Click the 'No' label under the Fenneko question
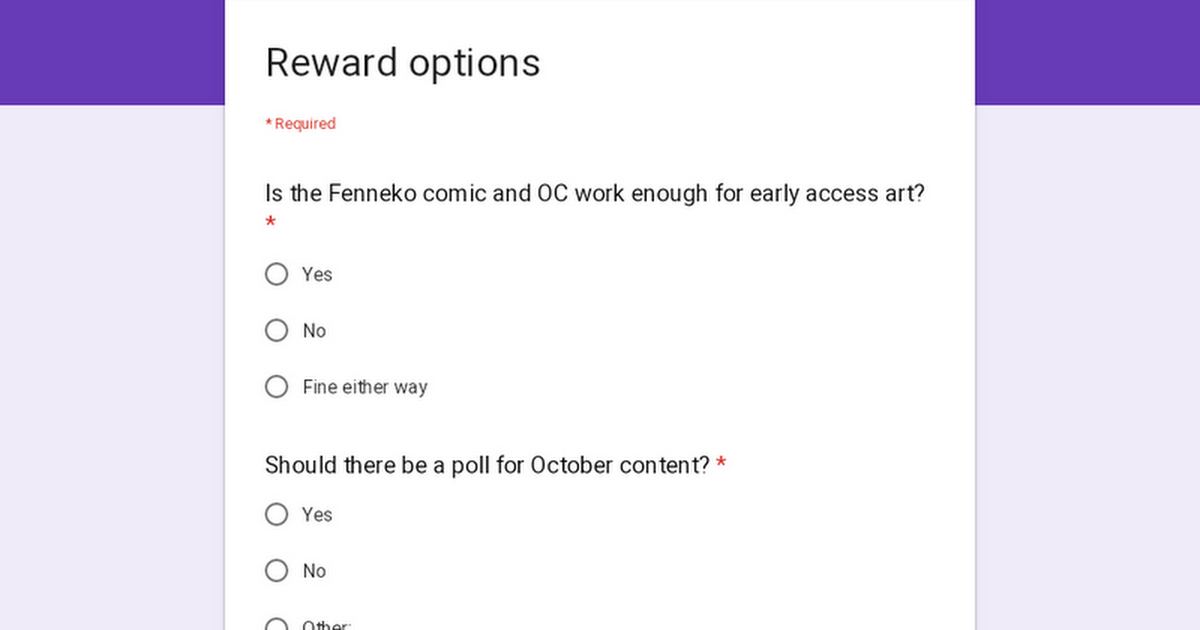The height and width of the screenshot is (630, 1200). pos(314,330)
